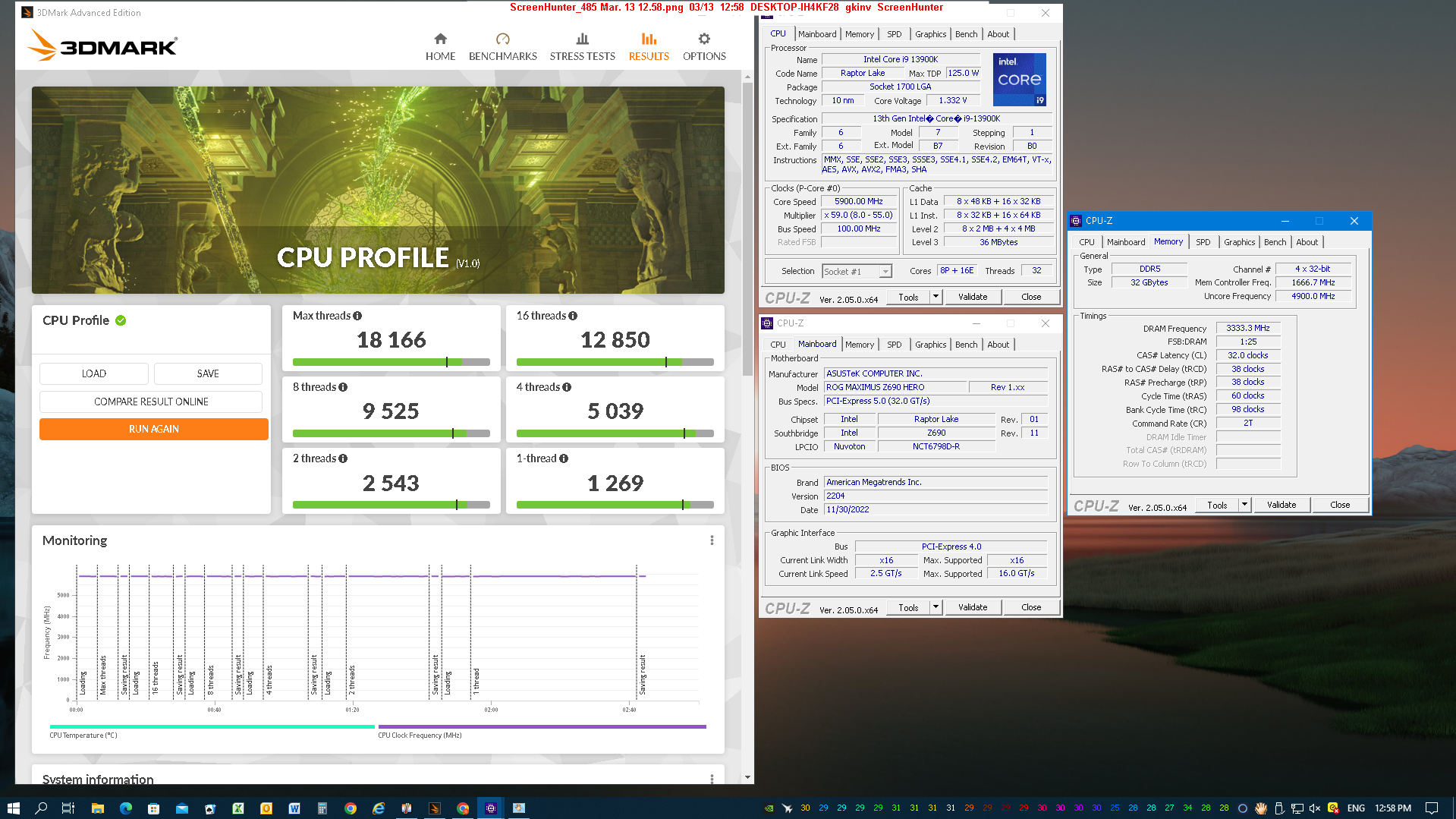Switch to Bench tab in top CPU-Z window
The width and height of the screenshot is (1456, 819).
[x=966, y=34]
